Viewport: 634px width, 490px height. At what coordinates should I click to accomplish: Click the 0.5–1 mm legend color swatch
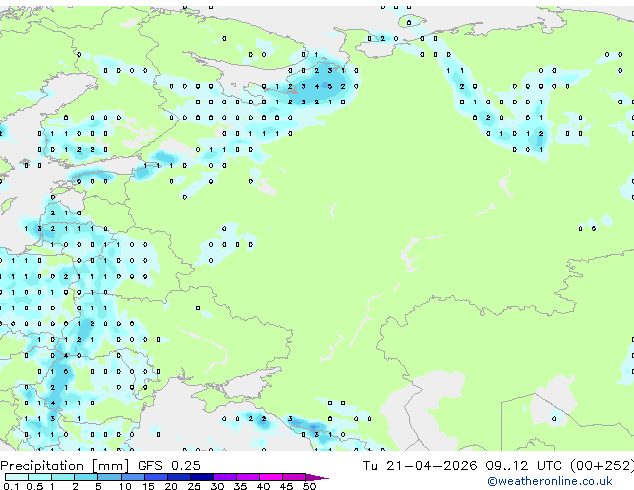tap(40, 477)
